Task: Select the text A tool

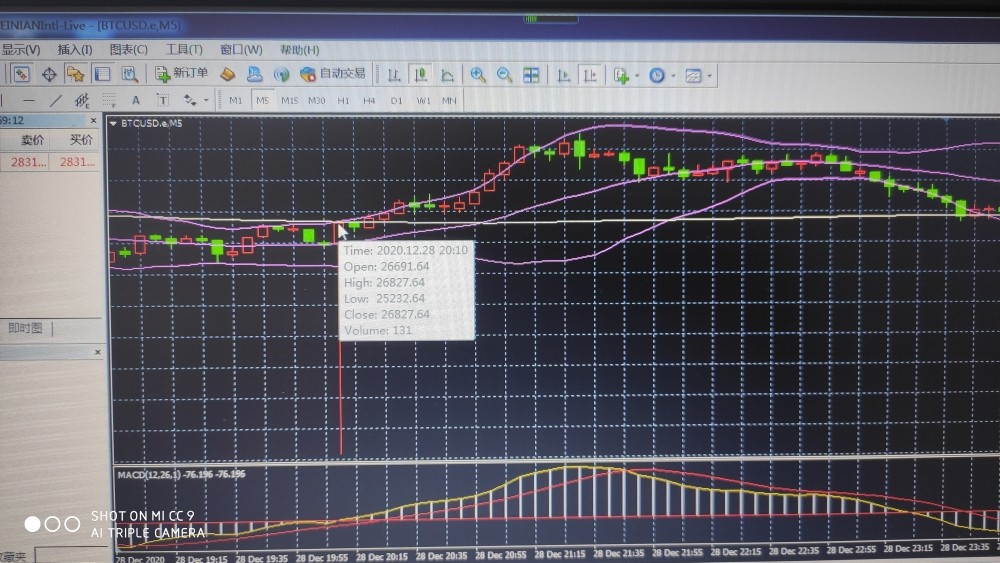Action: [135, 100]
